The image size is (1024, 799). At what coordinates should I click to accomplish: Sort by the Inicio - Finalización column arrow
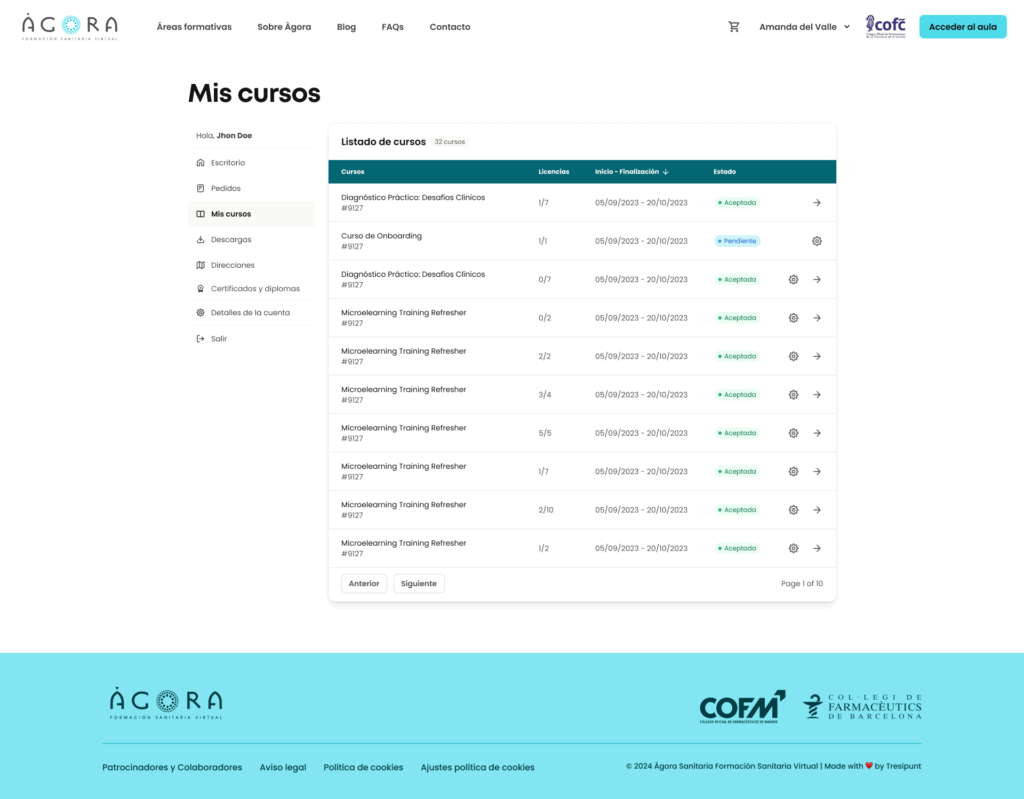pyautogui.click(x=666, y=172)
